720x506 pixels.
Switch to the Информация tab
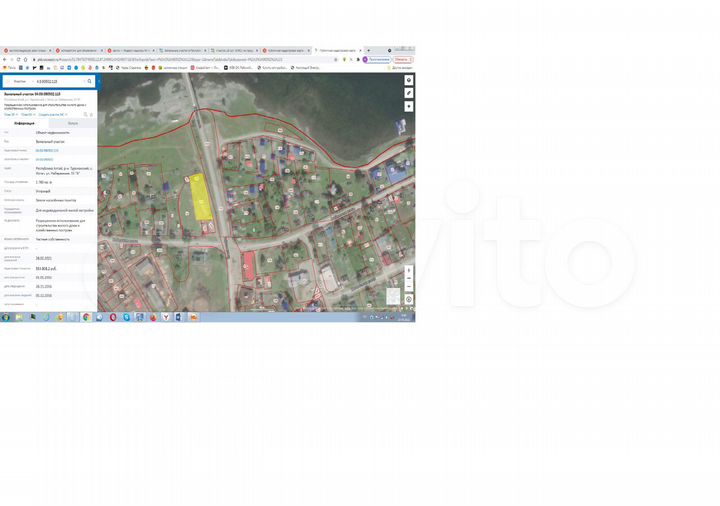coord(24,124)
